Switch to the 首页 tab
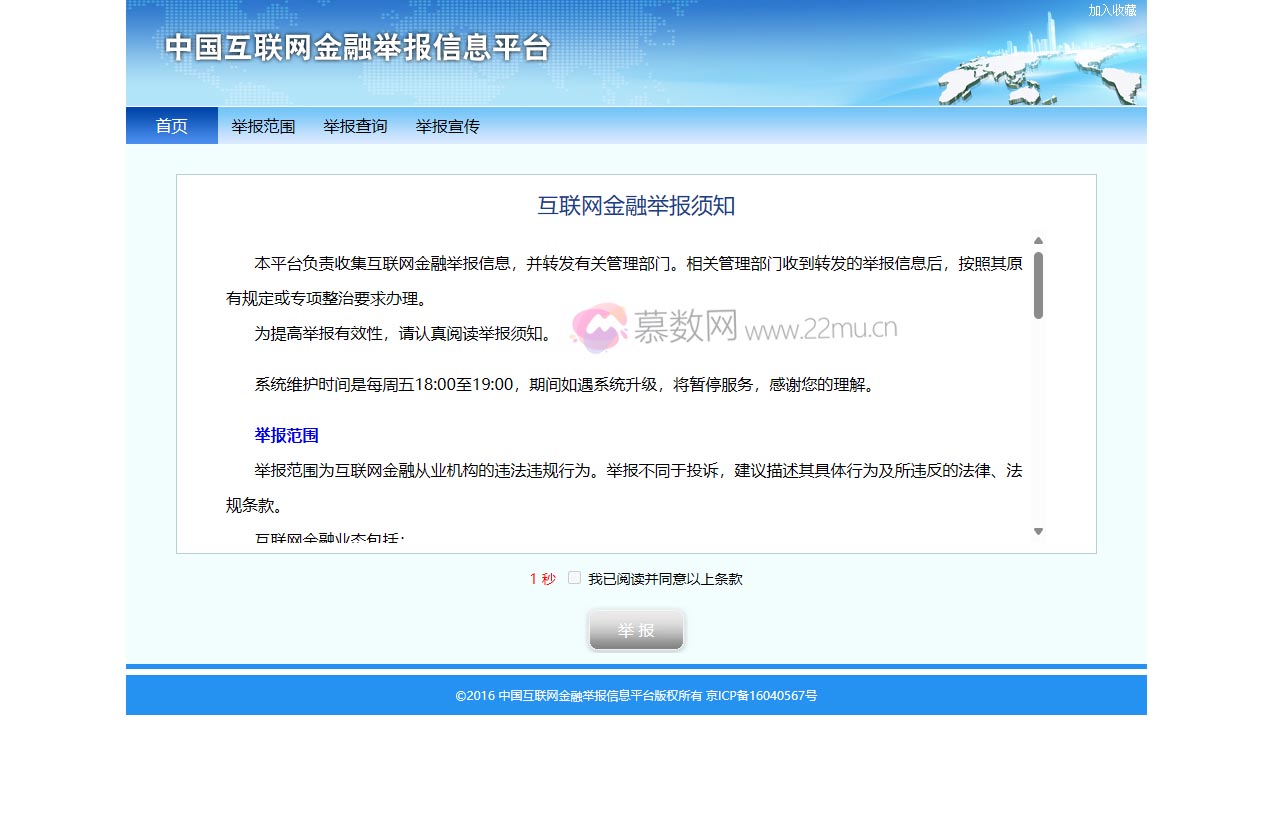Image resolution: width=1272 pixels, height=819 pixels. coord(170,125)
